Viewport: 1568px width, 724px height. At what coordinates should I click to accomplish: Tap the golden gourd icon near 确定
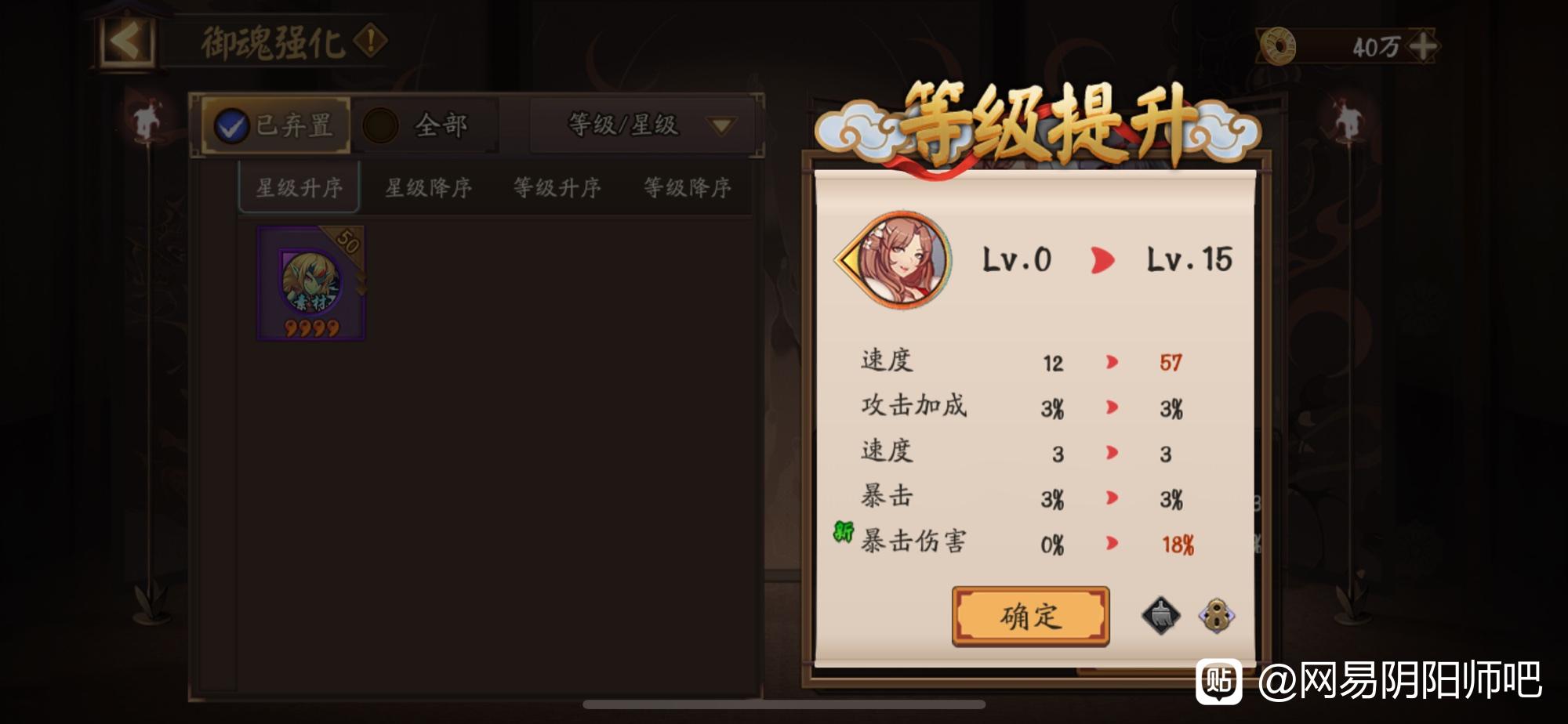[1216, 616]
